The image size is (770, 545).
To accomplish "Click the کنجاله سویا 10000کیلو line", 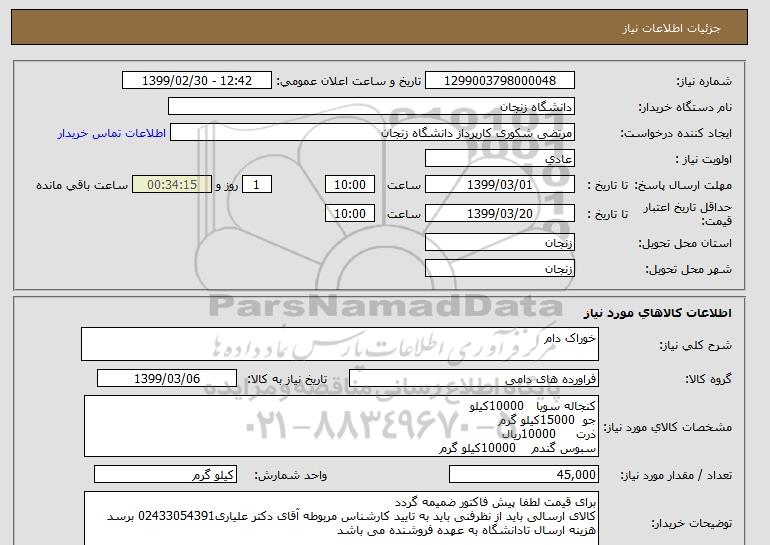I will tap(532, 406).
